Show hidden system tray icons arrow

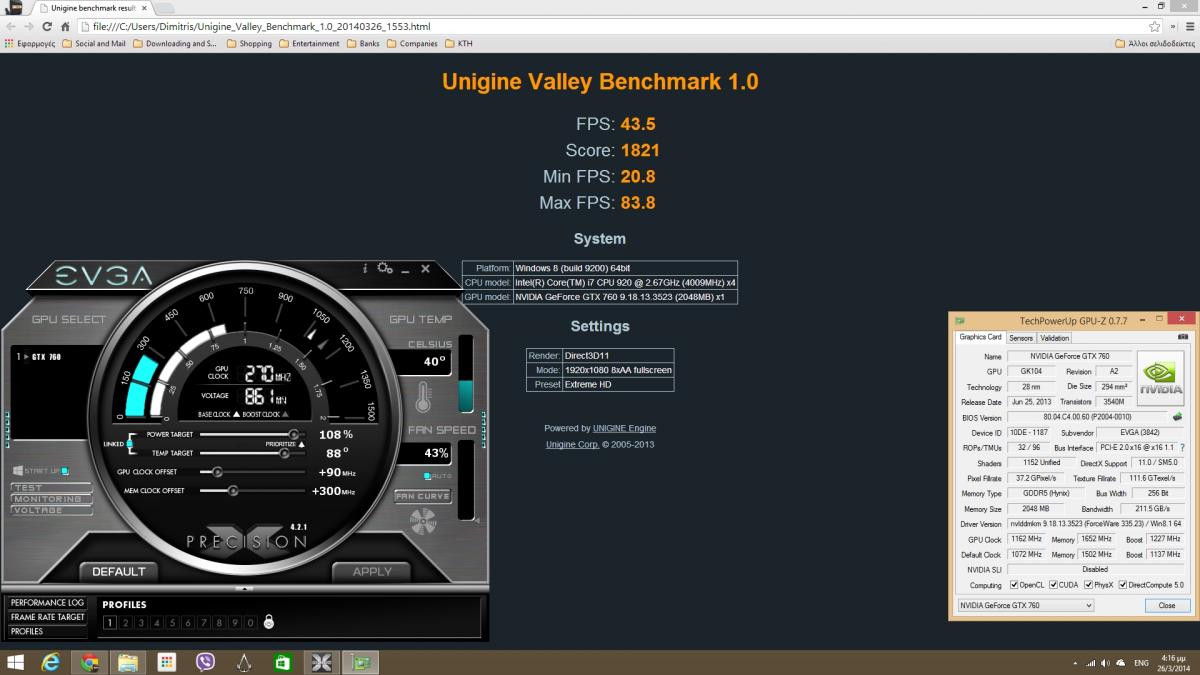click(x=1074, y=662)
